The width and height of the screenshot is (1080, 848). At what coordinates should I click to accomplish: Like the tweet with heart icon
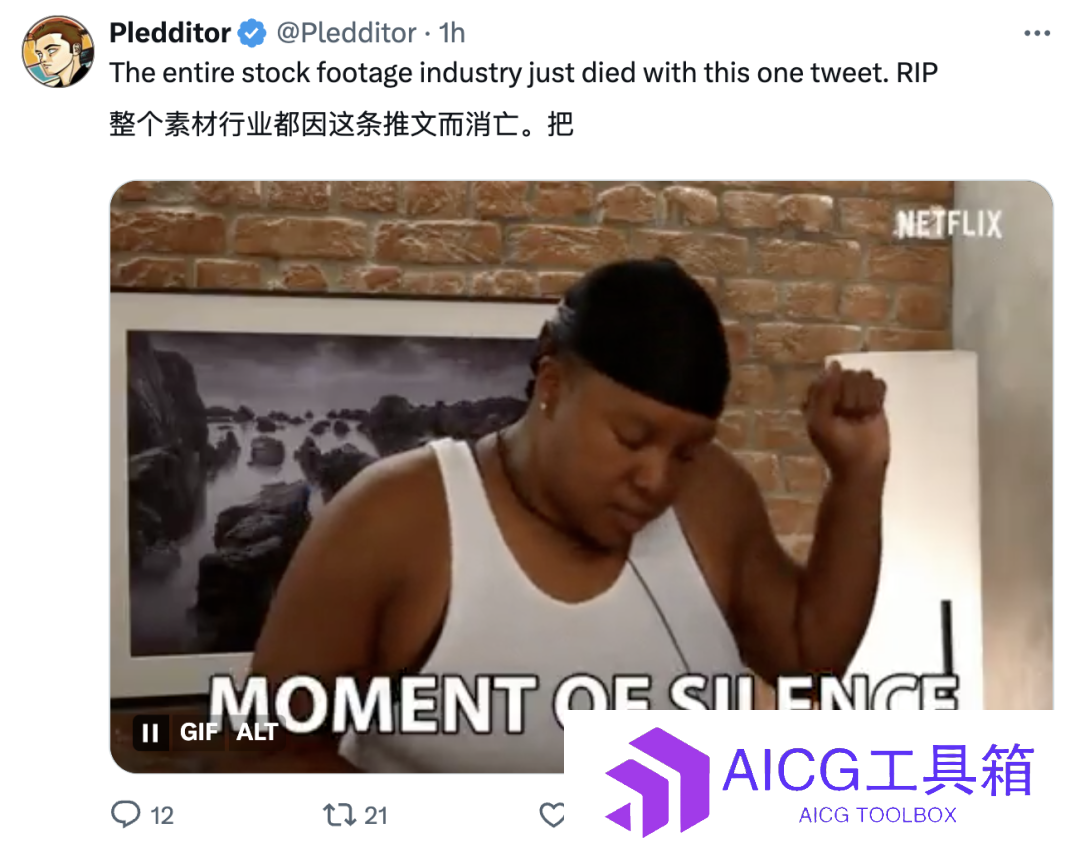pyautogui.click(x=552, y=815)
